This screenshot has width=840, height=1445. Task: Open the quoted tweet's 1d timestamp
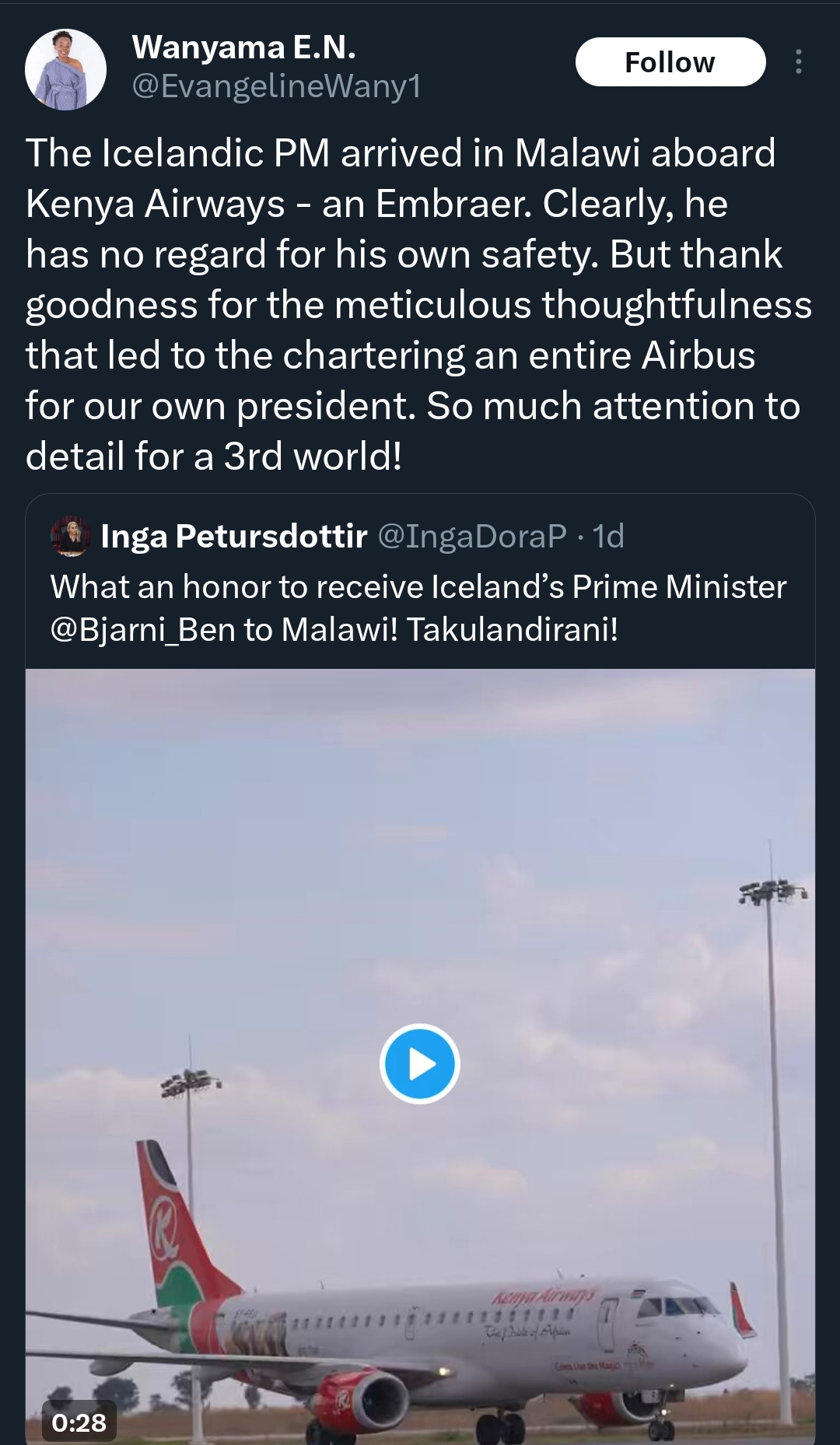[x=608, y=536]
